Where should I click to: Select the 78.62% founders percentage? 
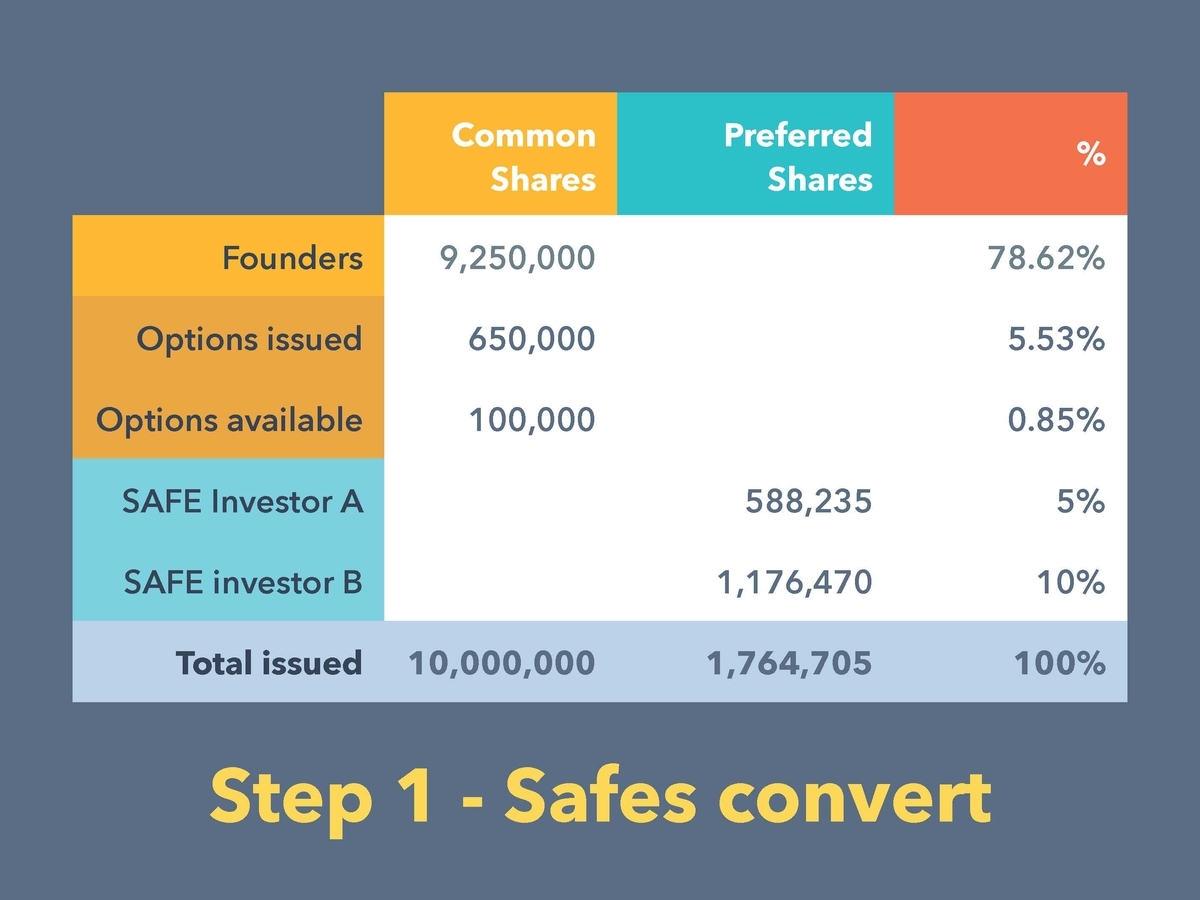[1046, 259]
